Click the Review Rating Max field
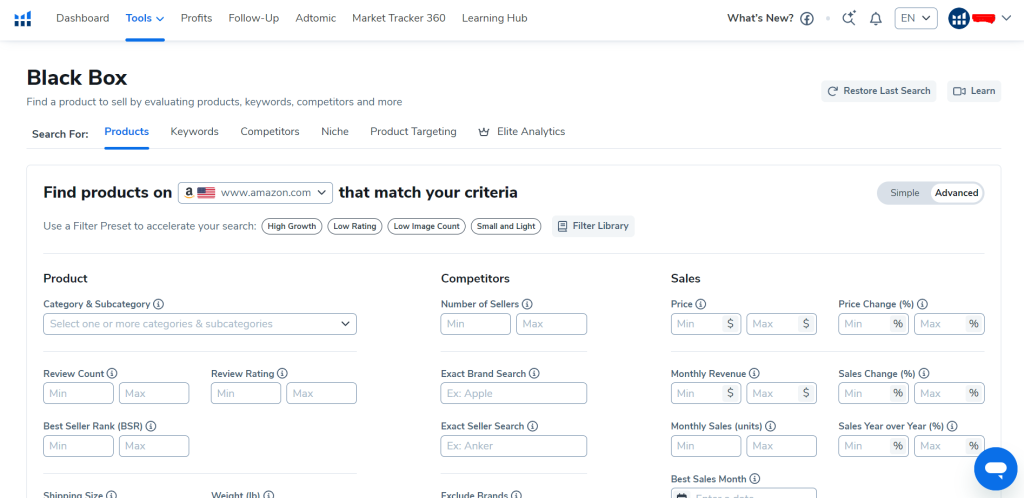The image size is (1024, 498). point(321,394)
